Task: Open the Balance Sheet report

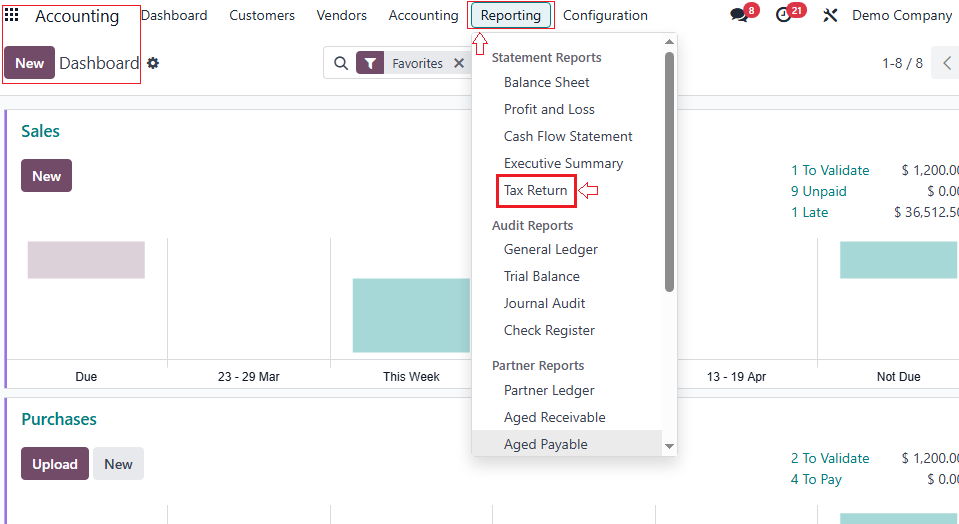Action: (546, 82)
